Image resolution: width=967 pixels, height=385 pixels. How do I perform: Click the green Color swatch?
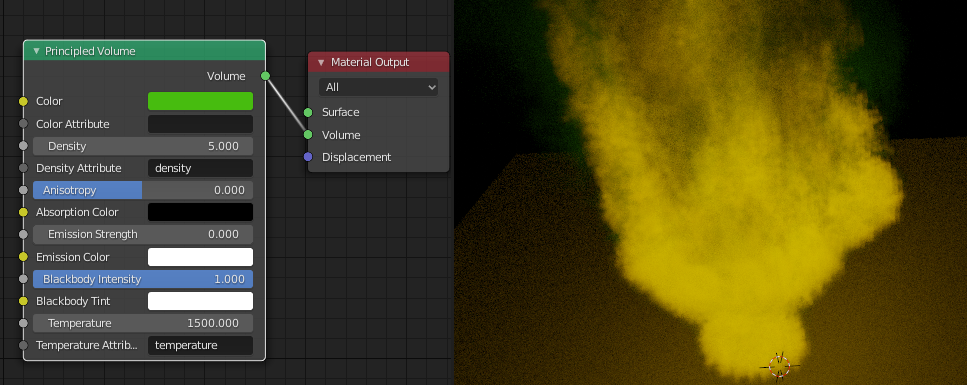click(x=200, y=101)
